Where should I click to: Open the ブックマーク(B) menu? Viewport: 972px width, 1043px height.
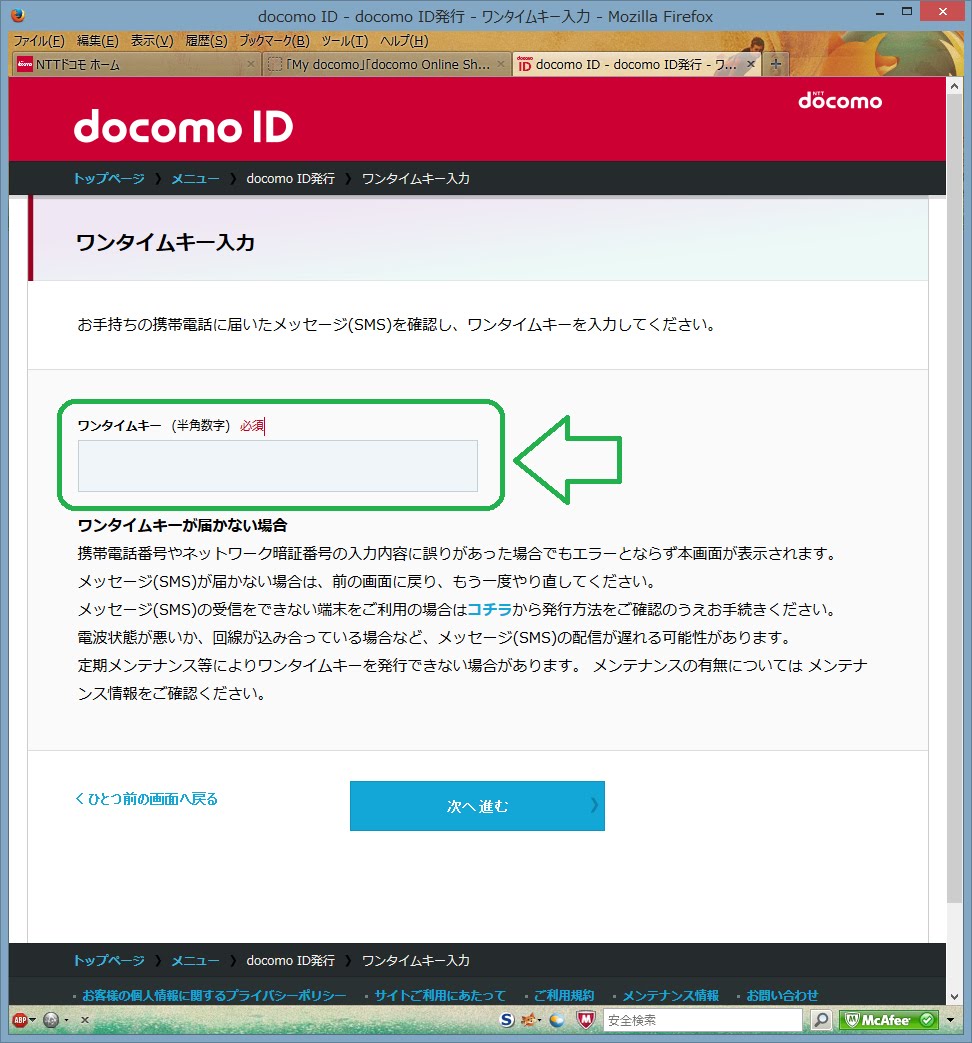(274, 41)
